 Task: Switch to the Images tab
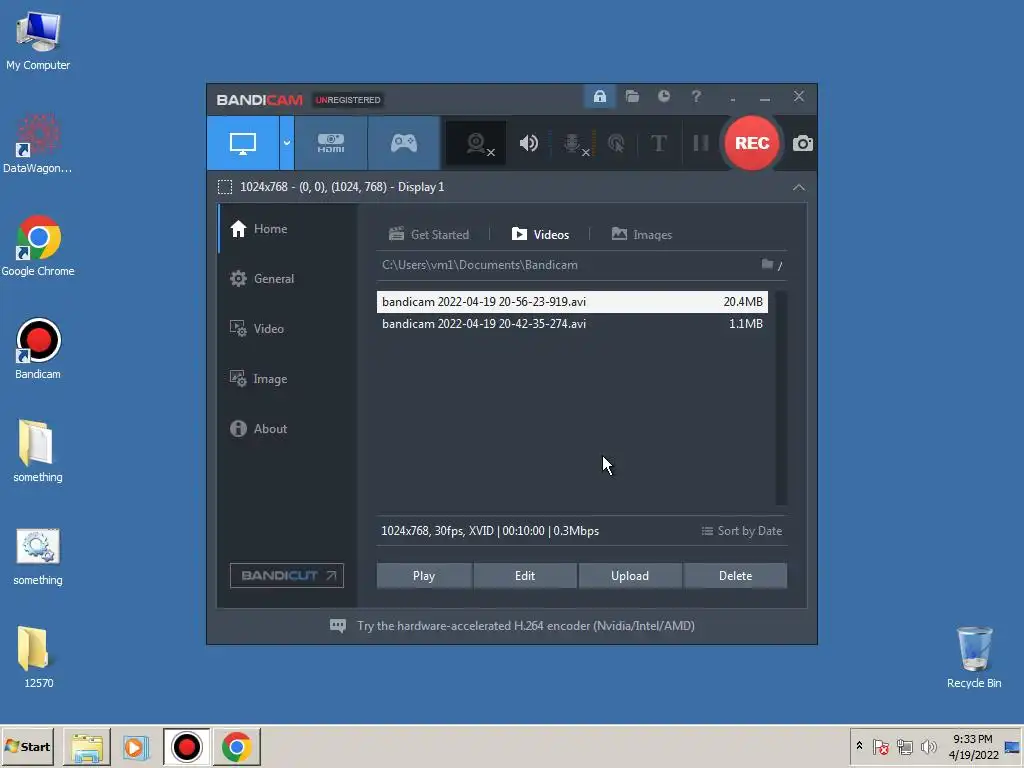[642, 234]
